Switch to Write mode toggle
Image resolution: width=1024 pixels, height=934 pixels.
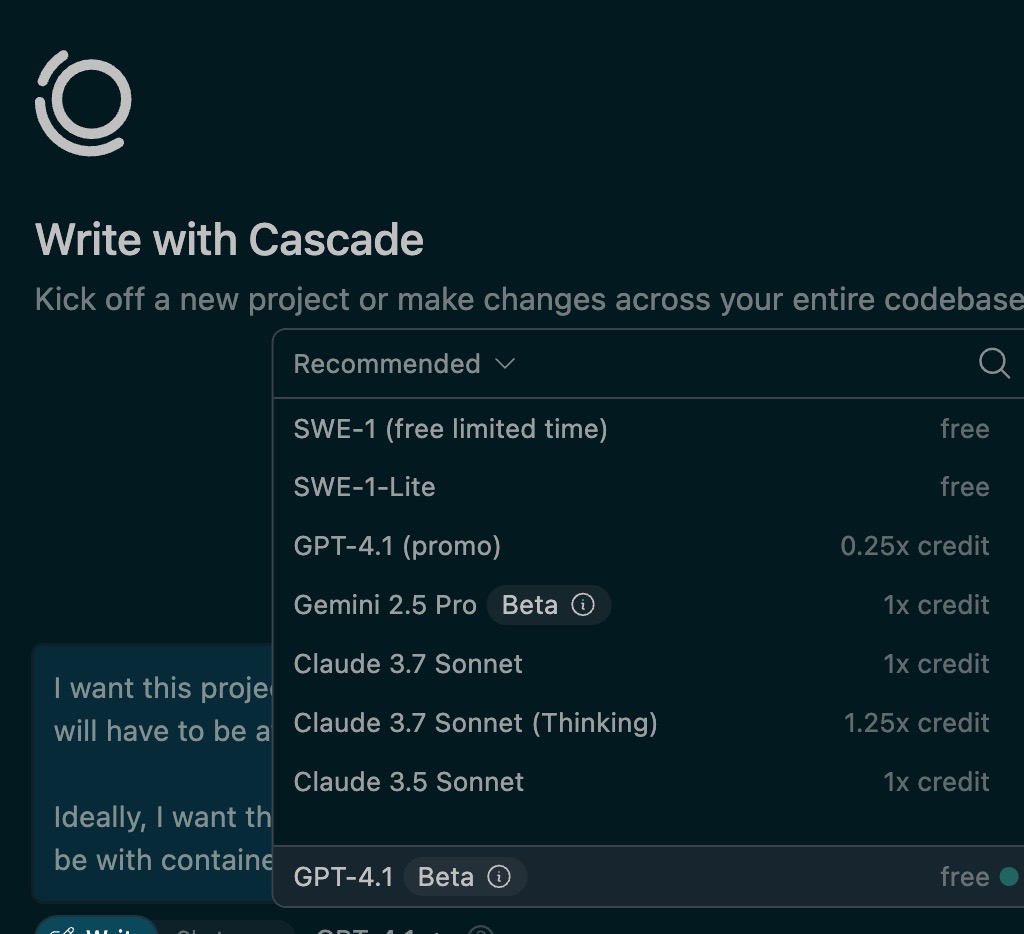(96, 926)
